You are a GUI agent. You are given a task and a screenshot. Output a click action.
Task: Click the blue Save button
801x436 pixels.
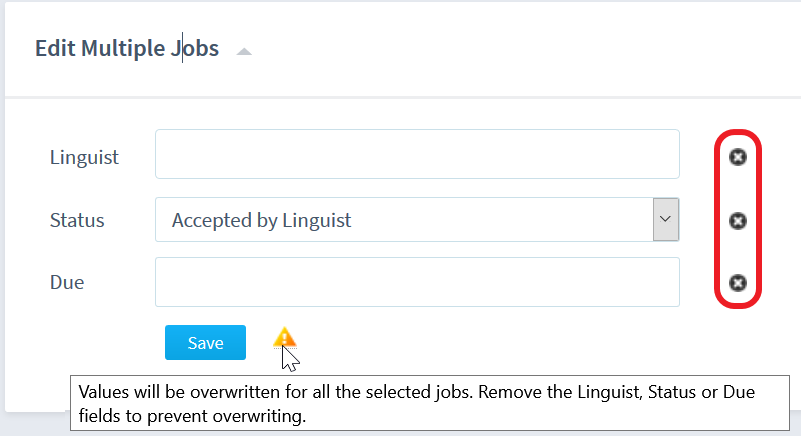(x=205, y=342)
